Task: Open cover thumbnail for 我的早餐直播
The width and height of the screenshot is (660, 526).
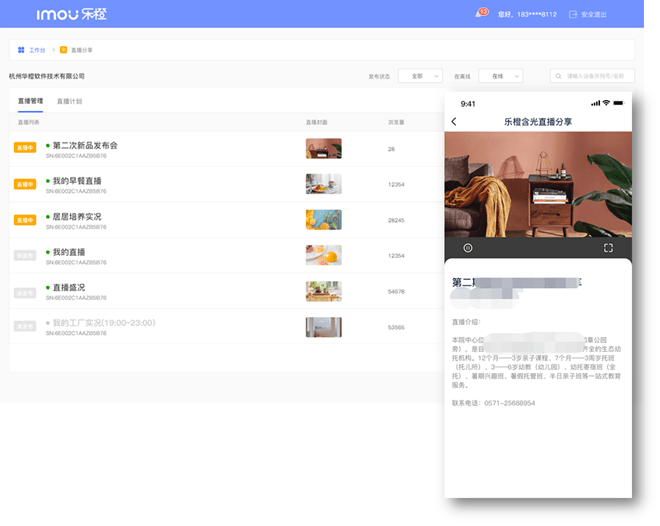Action: (323, 184)
